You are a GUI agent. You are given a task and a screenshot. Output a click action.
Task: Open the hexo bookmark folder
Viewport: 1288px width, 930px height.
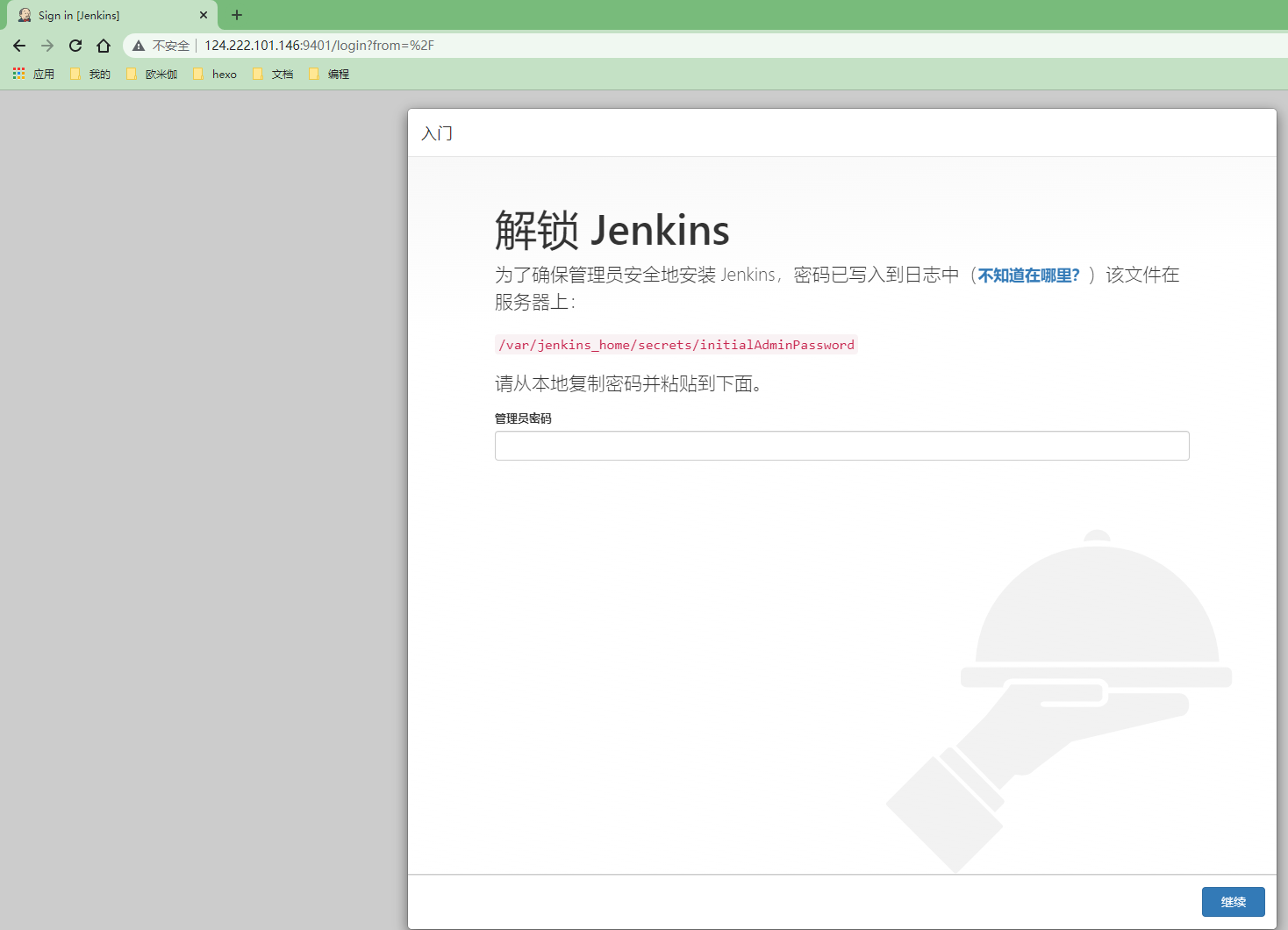coord(215,74)
